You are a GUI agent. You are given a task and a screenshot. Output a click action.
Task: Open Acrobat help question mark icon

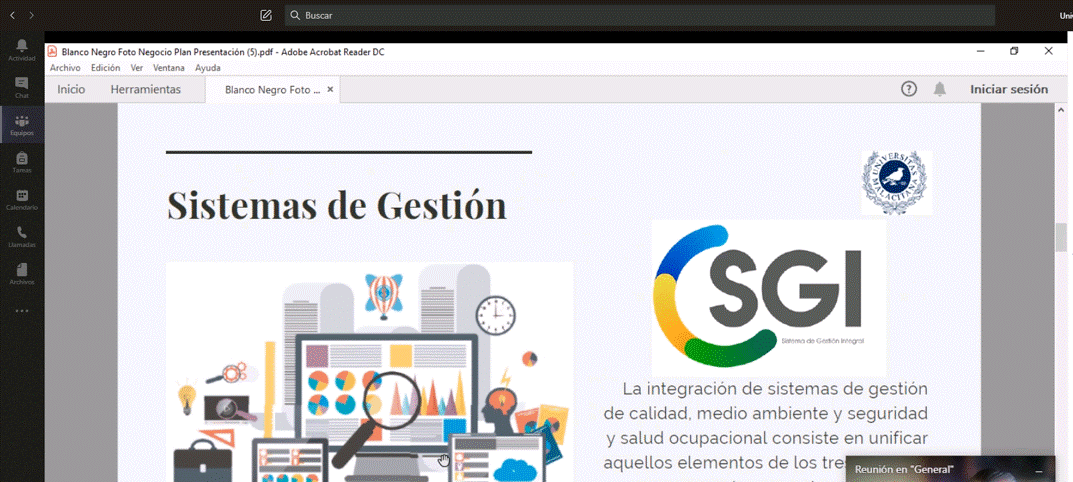pos(908,89)
